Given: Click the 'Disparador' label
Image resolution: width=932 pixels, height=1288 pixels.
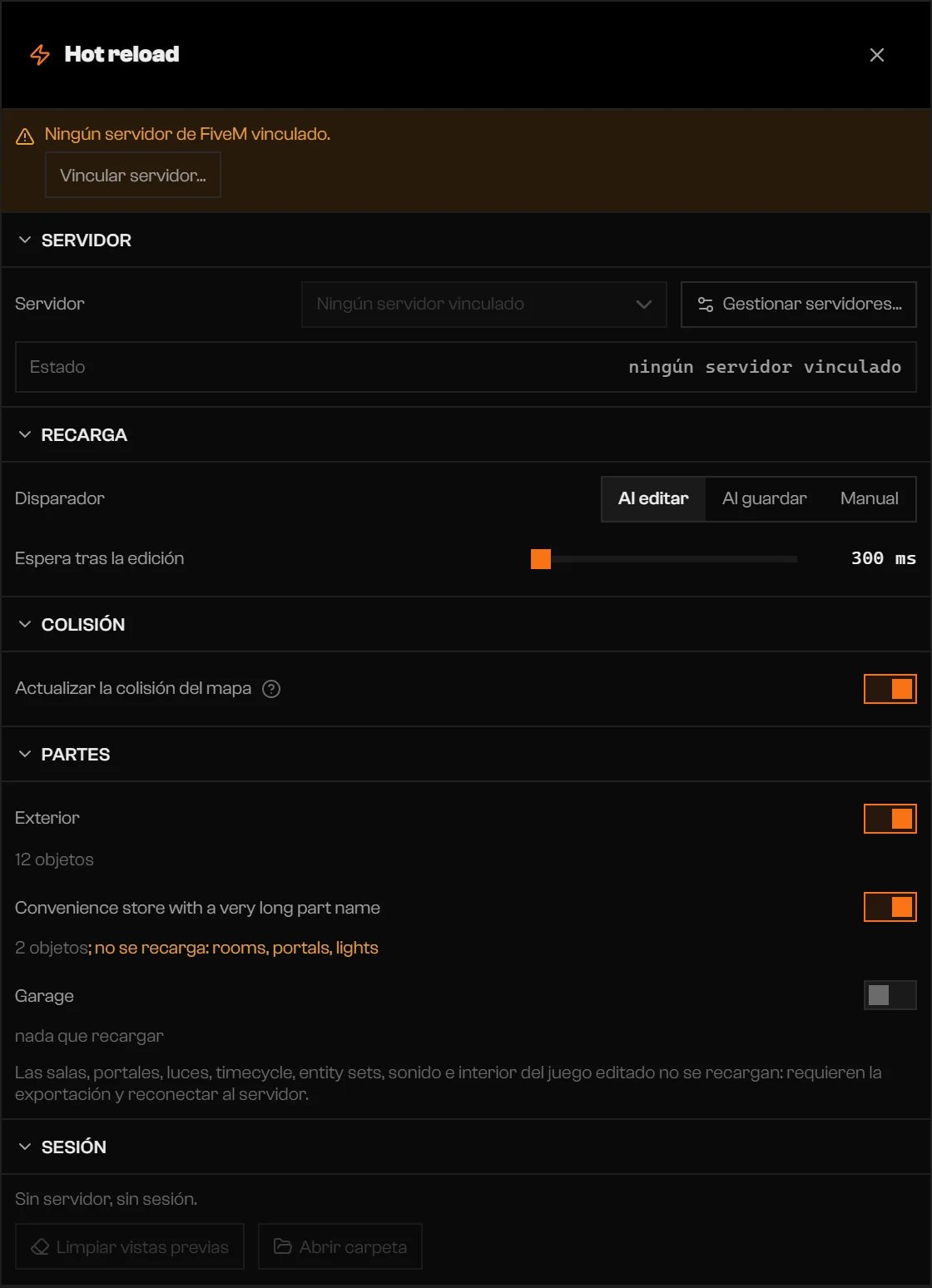Looking at the screenshot, I should pyautogui.click(x=60, y=498).
